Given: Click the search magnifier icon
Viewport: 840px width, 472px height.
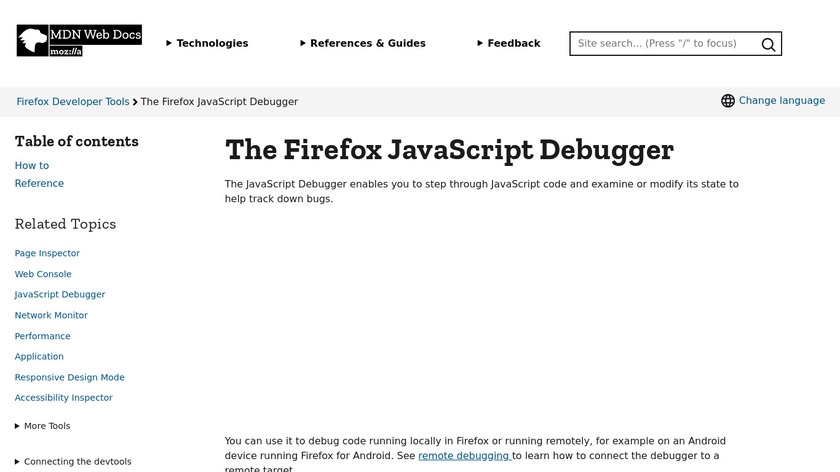Looking at the screenshot, I should click(x=768, y=44).
